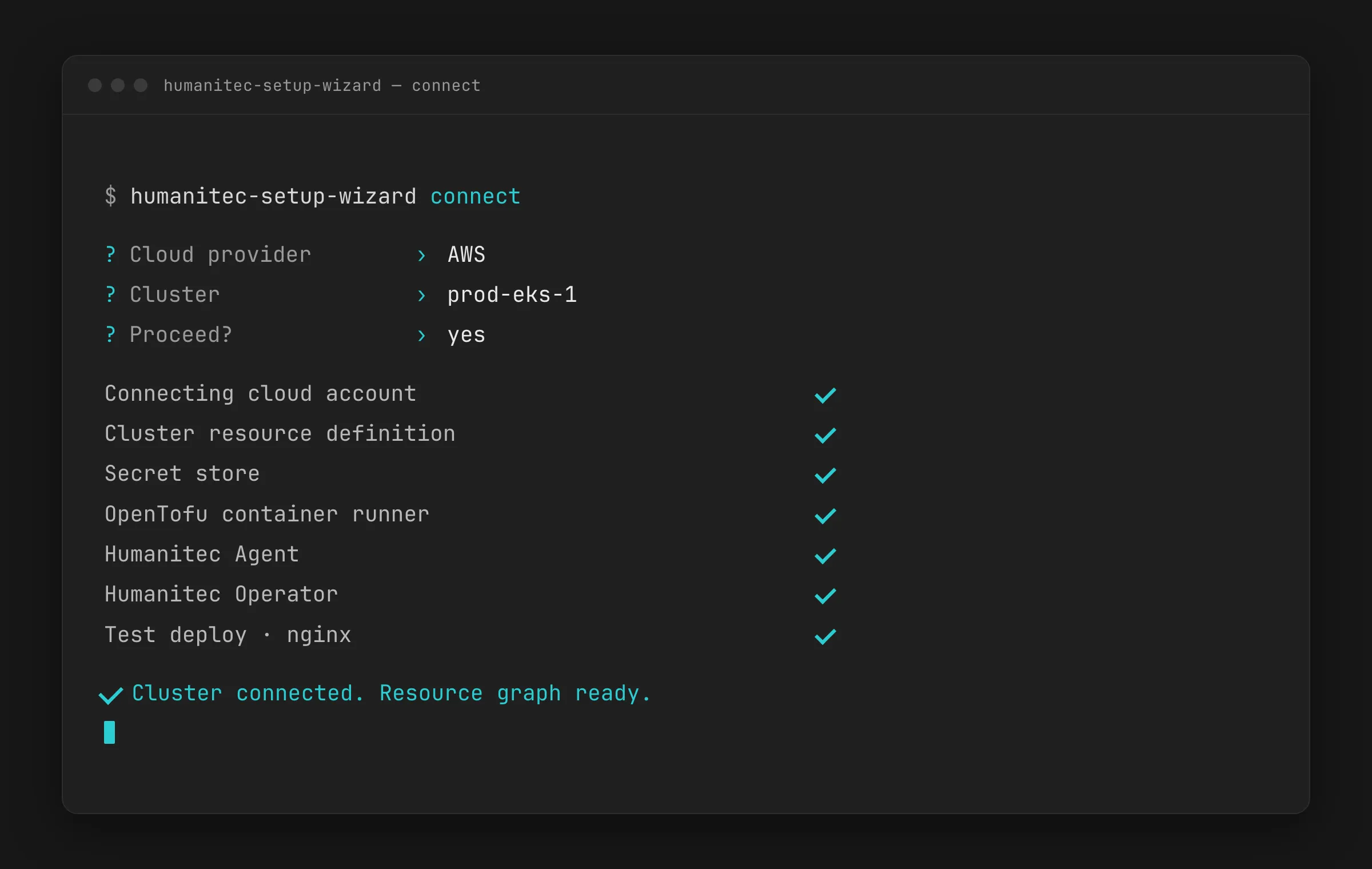
Task: Click question mark before Cluster
Action: (x=110, y=294)
